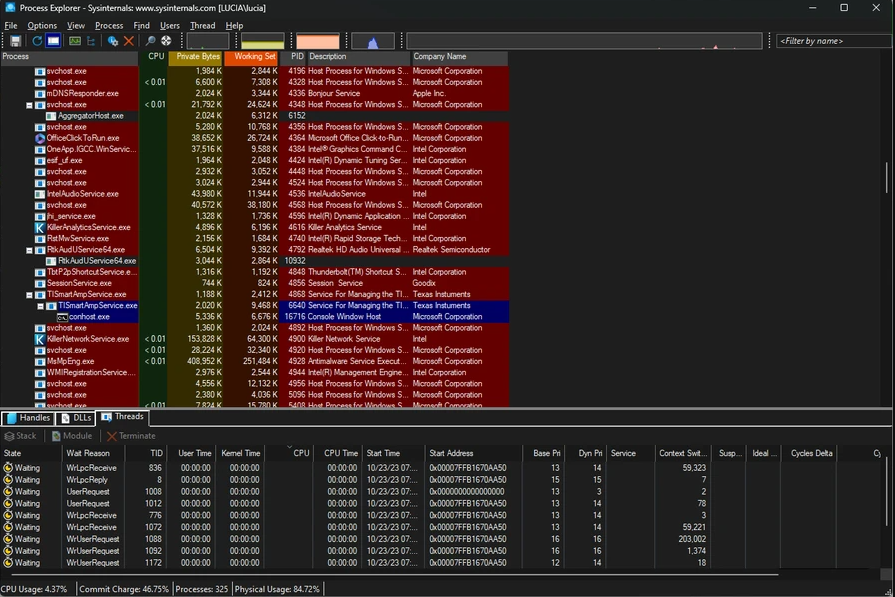Screen dimensions: 895x597
Task: Click the red X Kill Process icon
Action: click(129, 41)
